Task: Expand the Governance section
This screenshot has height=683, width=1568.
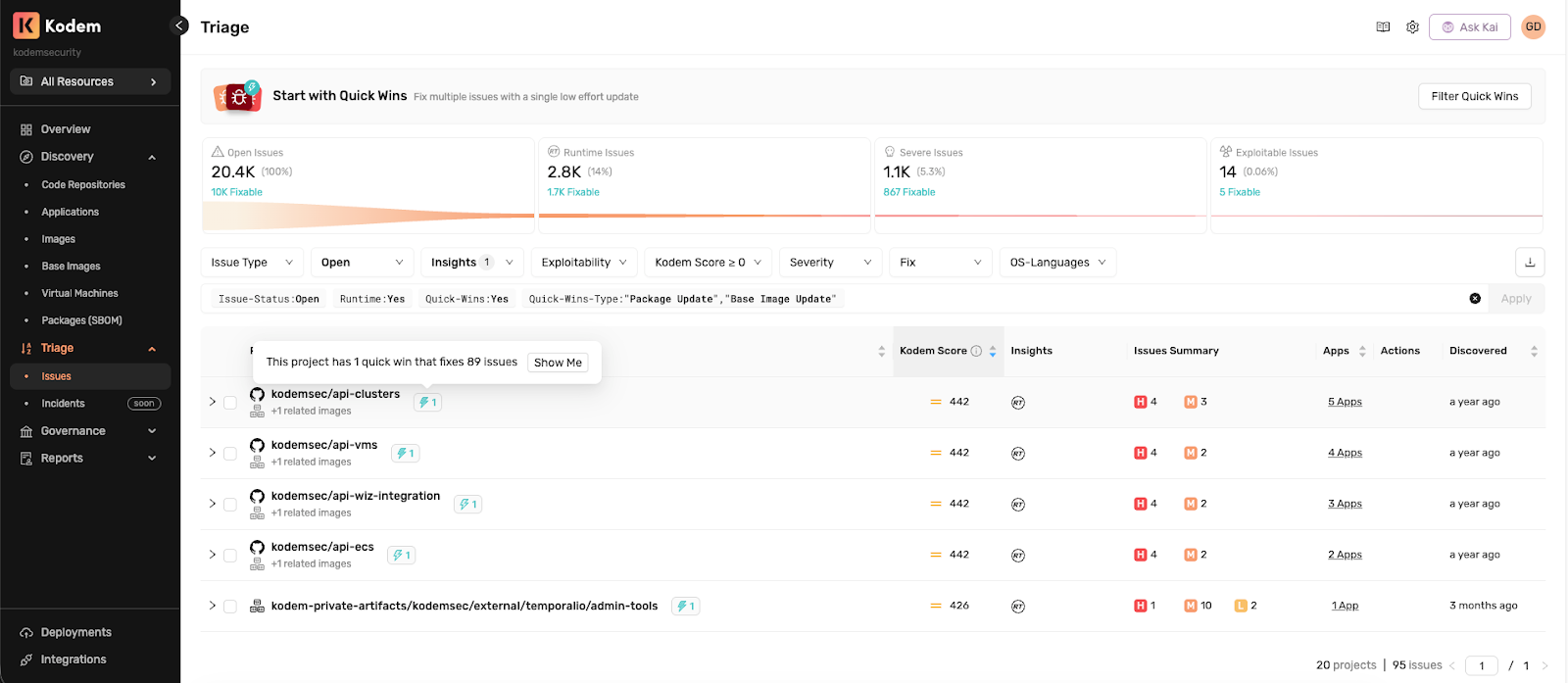Action: [152, 431]
